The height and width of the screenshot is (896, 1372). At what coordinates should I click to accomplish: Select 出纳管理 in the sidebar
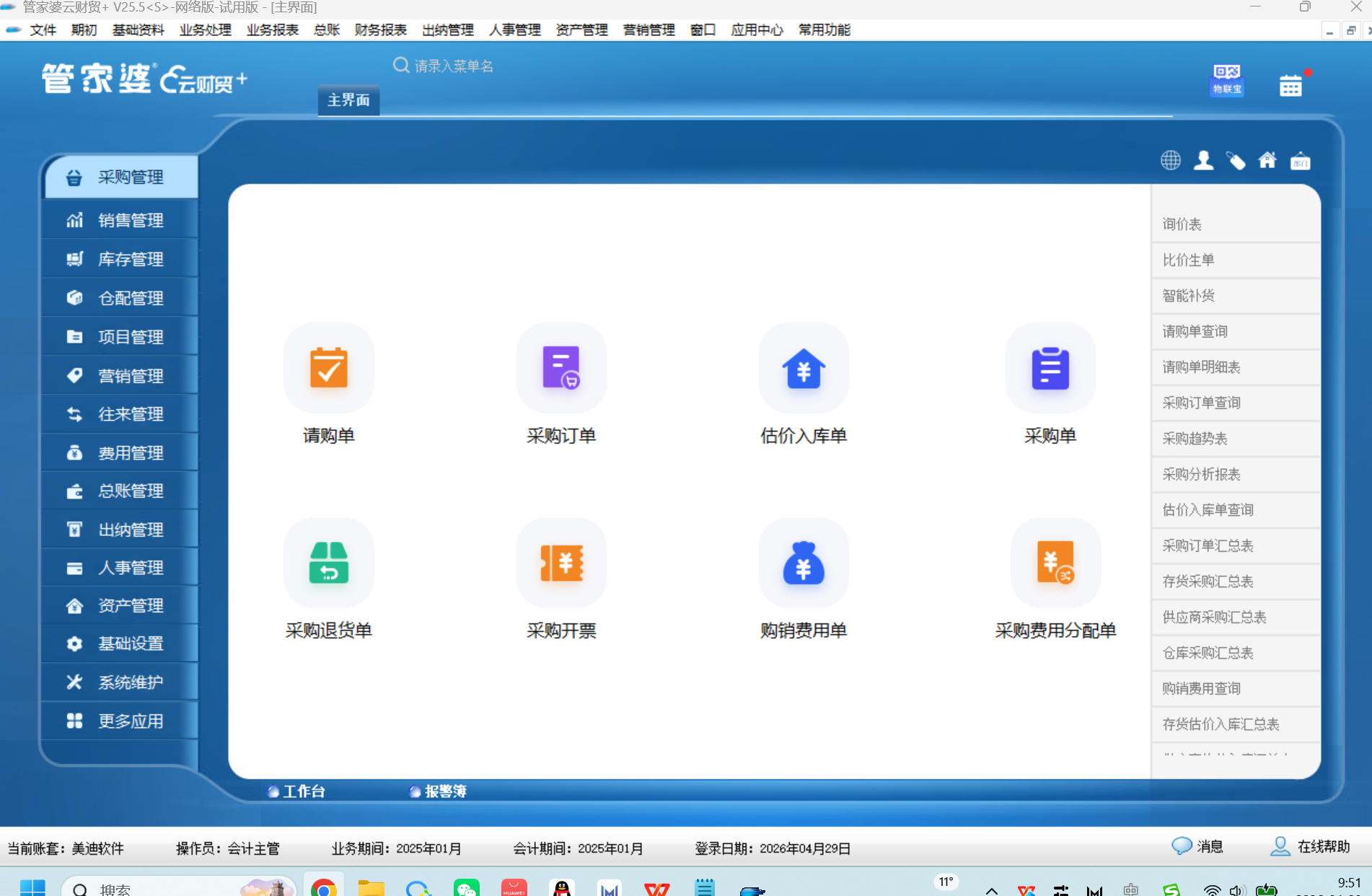tap(120, 529)
